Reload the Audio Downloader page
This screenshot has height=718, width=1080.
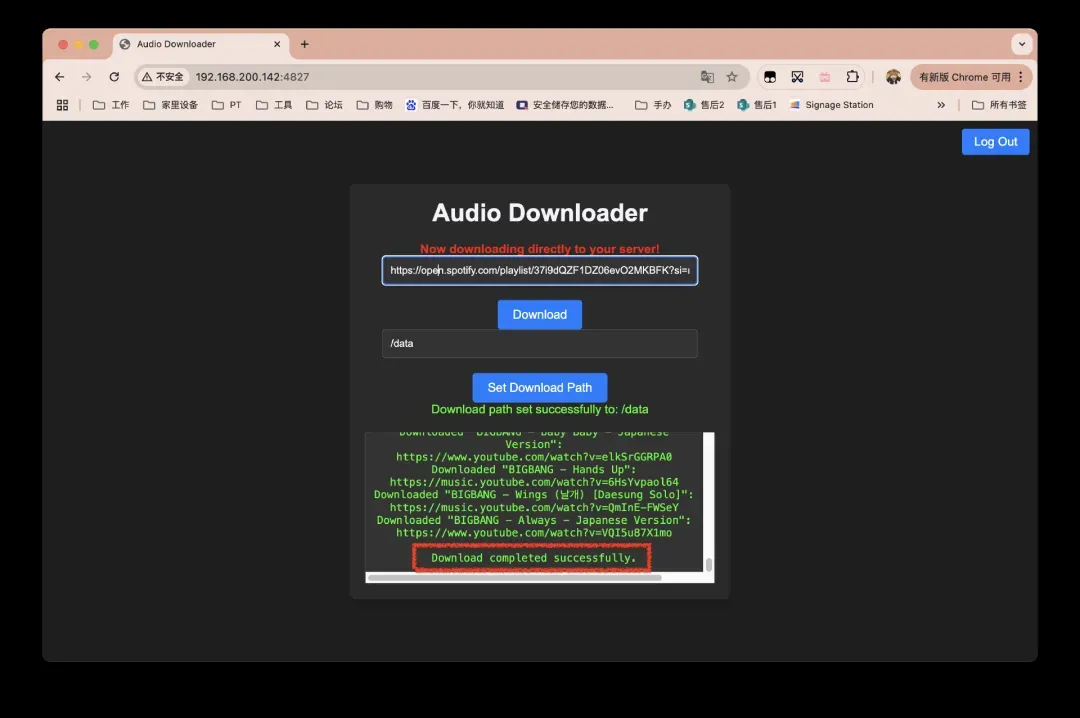[x=114, y=77]
